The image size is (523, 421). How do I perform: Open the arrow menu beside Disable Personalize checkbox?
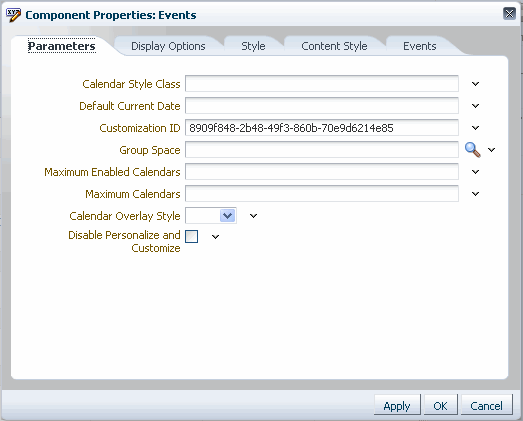tap(215, 237)
